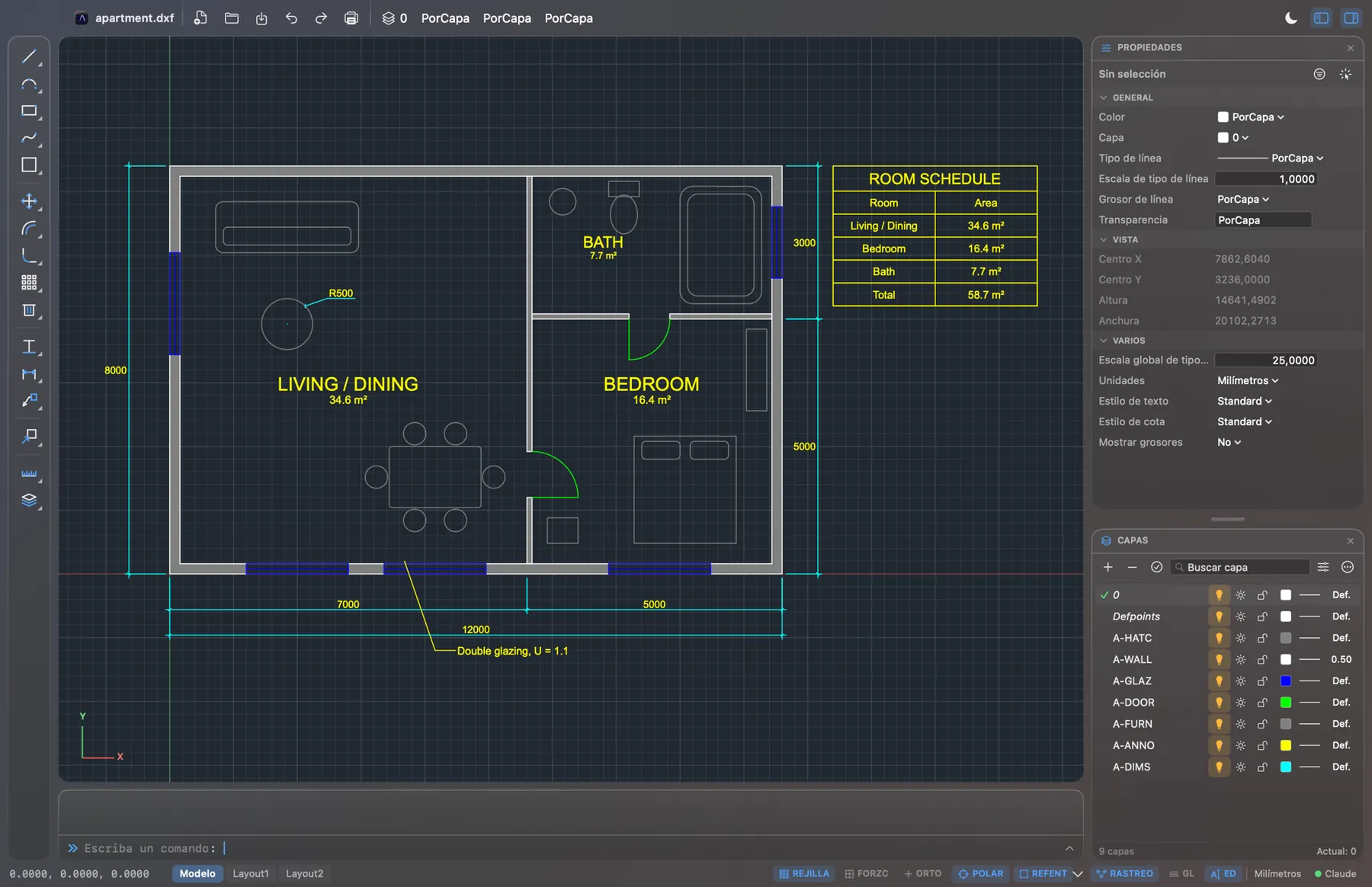Click A-DIMS cyan color swatch
The height and width of the screenshot is (887, 1372).
[1286, 767]
